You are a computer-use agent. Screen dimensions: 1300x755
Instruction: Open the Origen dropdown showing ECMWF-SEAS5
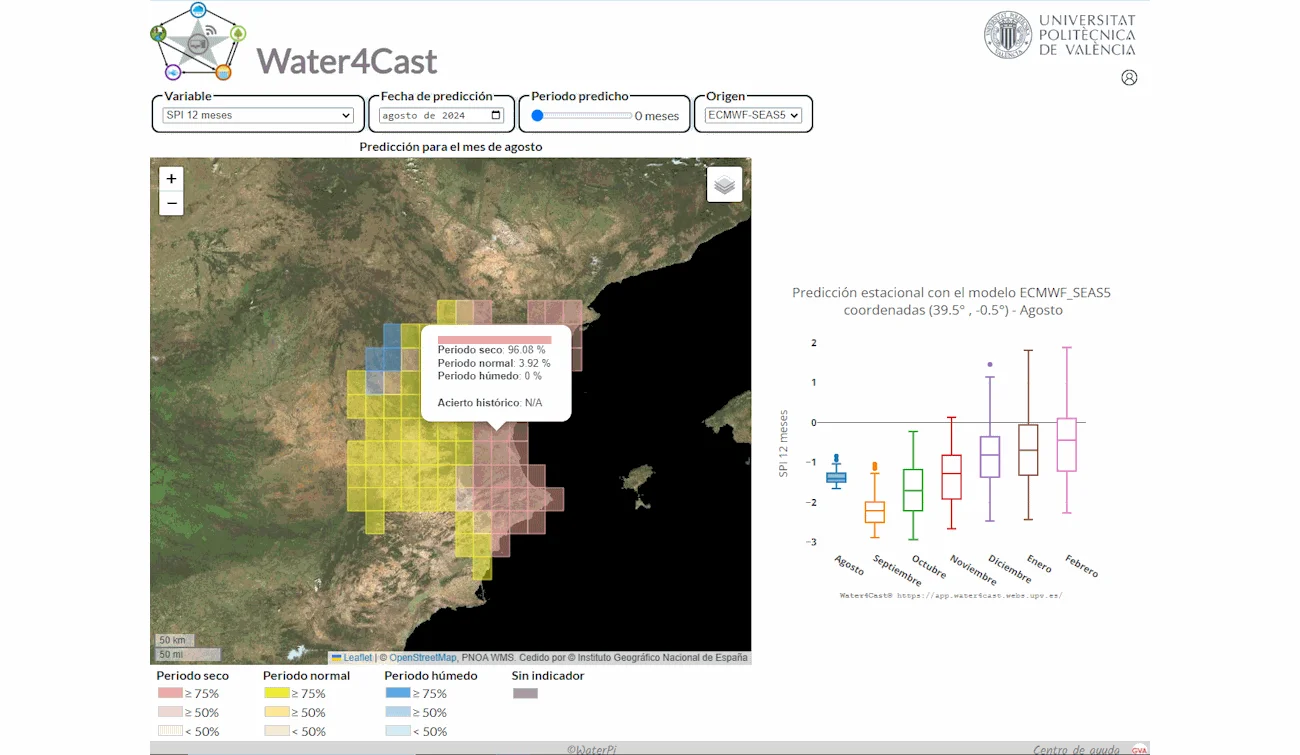753,115
